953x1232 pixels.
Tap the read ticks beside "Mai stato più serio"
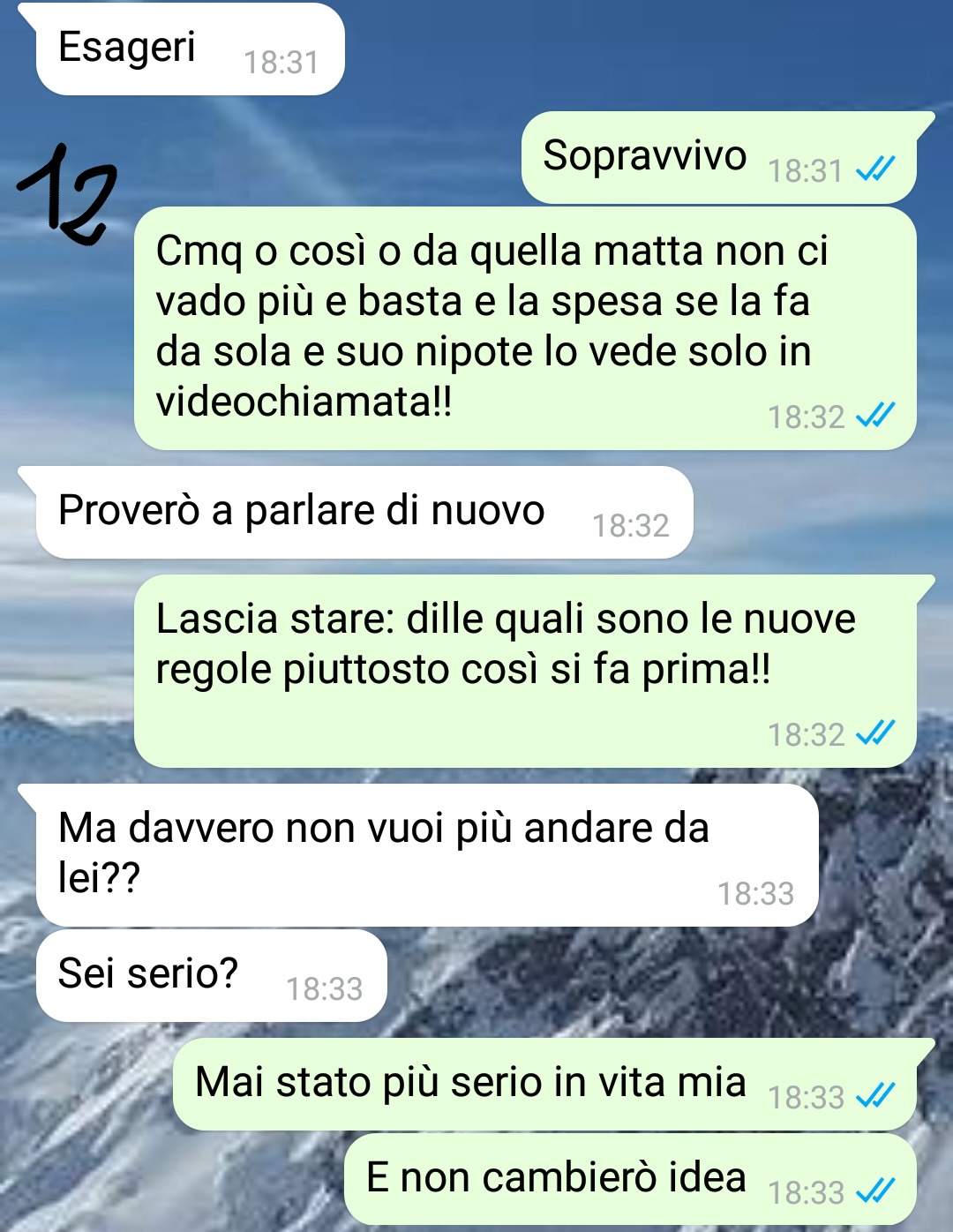click(875, 1095)
